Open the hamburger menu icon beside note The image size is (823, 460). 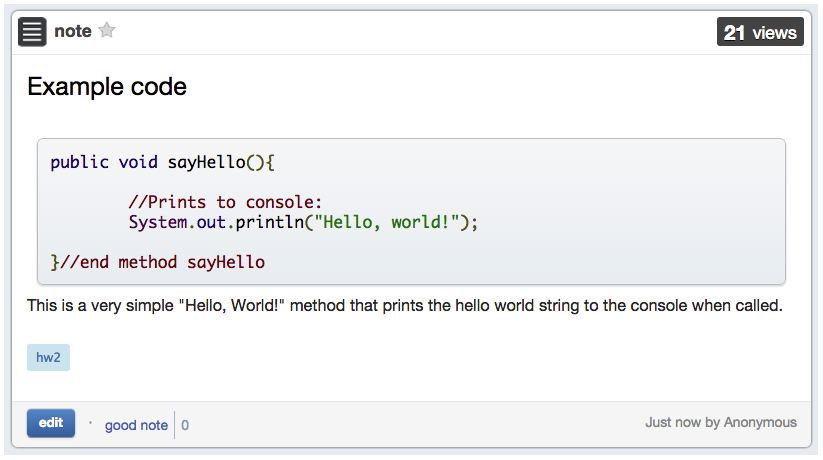click(x=32, y=32)
